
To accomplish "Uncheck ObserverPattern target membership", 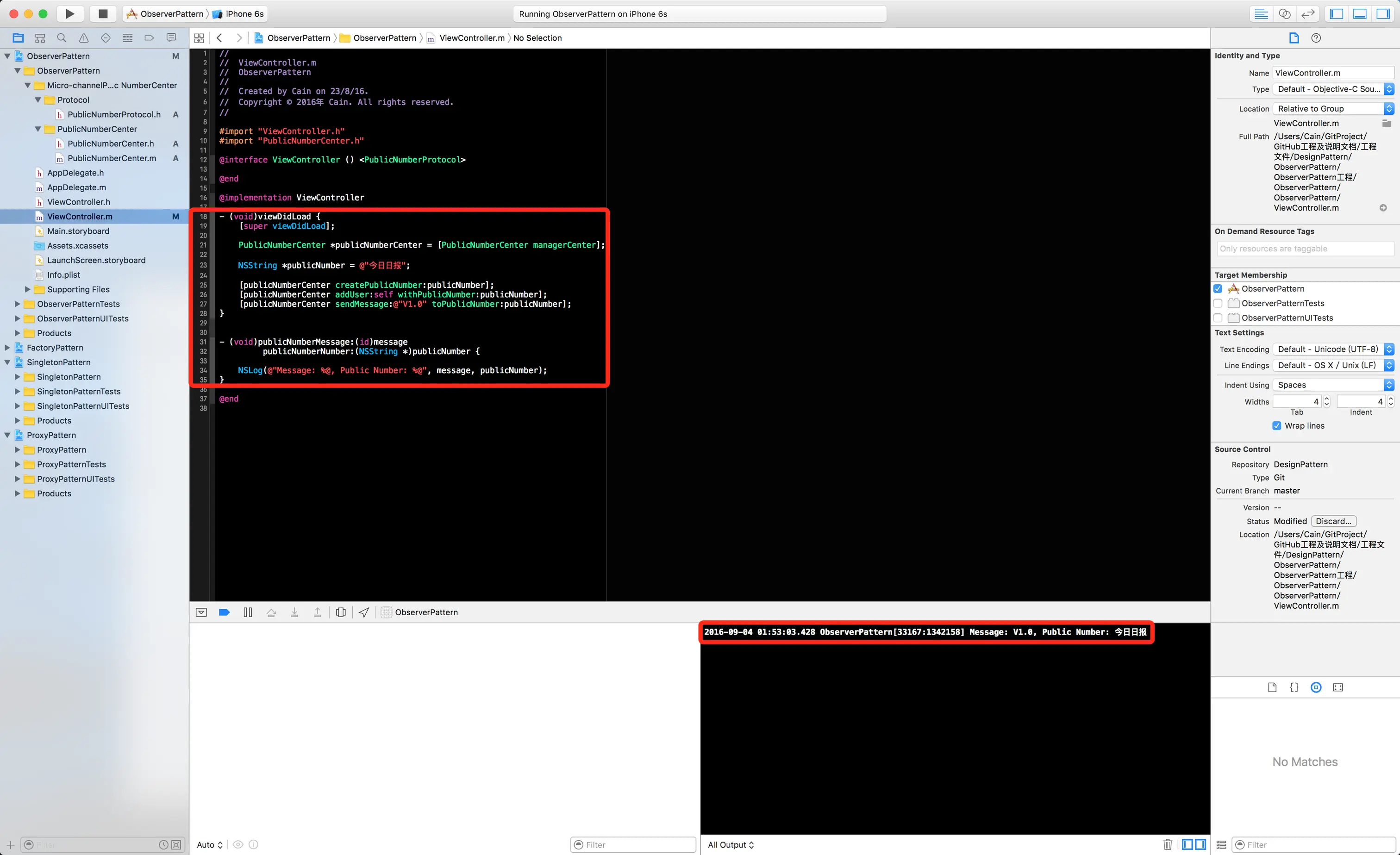I will tap(1218, 288).
